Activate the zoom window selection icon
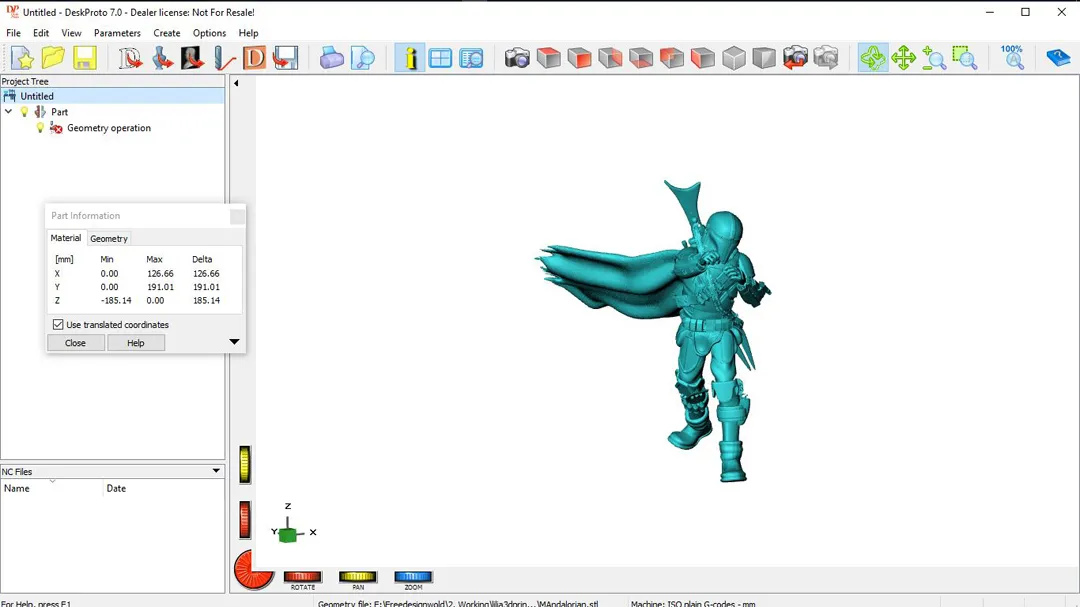This screenshot has height=607, width=1080. click(x=965, y=59)
